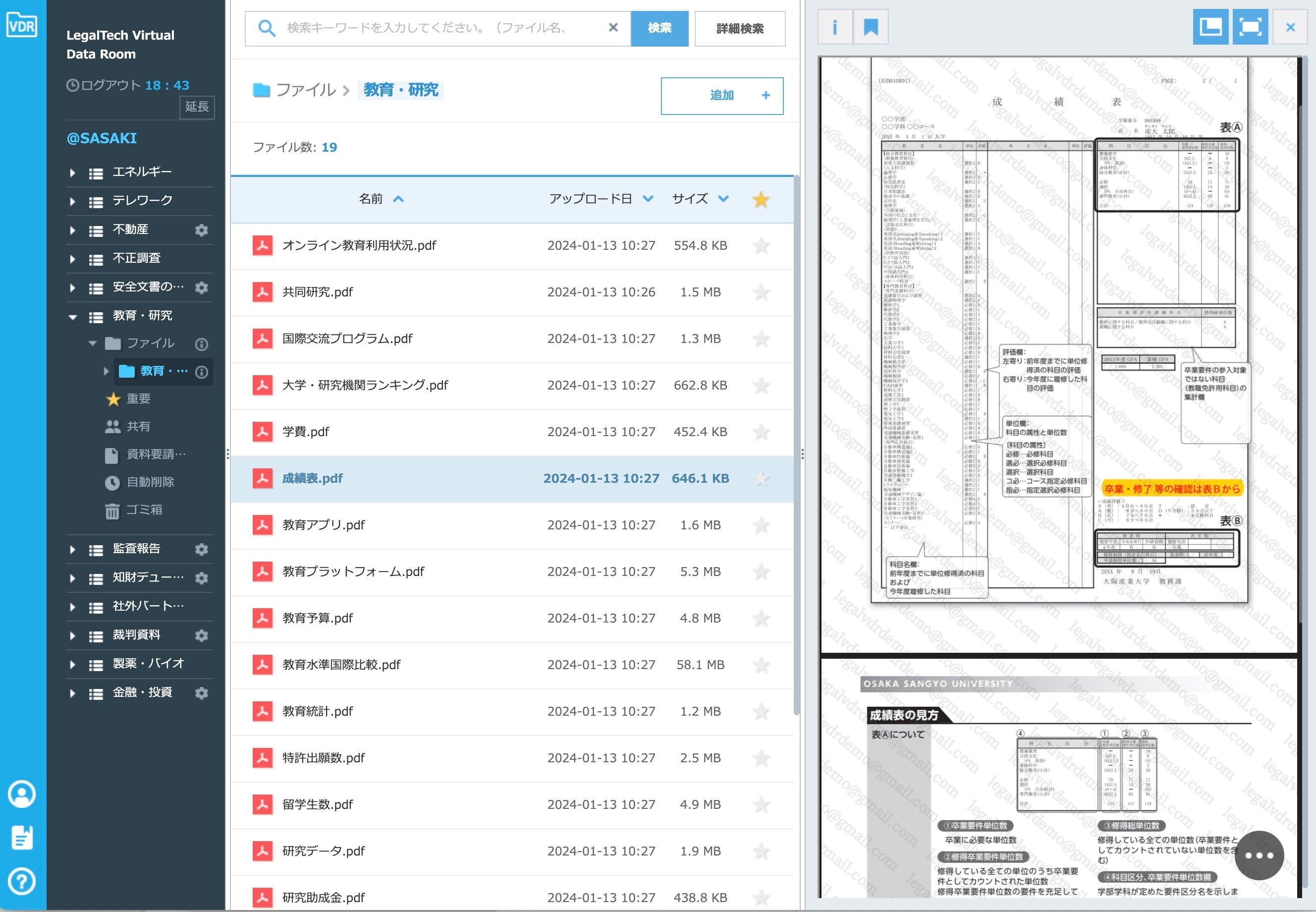Click the info icon in preview toolbar
The image size is (1316, 912).
pyautogui.click(x=834, y=27)
